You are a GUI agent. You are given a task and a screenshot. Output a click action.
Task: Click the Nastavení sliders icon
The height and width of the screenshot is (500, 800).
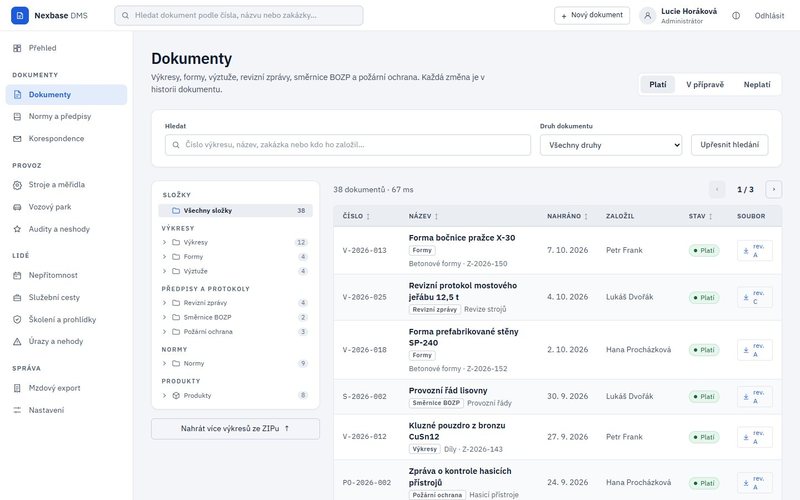pos(17,410)
